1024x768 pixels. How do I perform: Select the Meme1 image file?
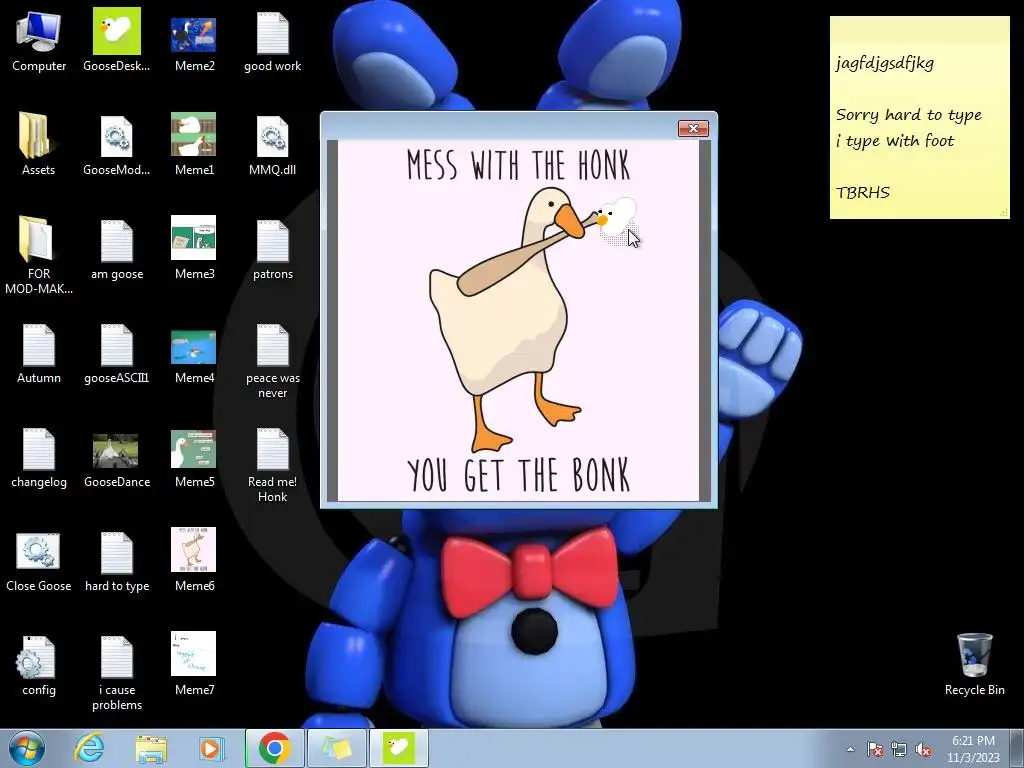coord(194,144)
